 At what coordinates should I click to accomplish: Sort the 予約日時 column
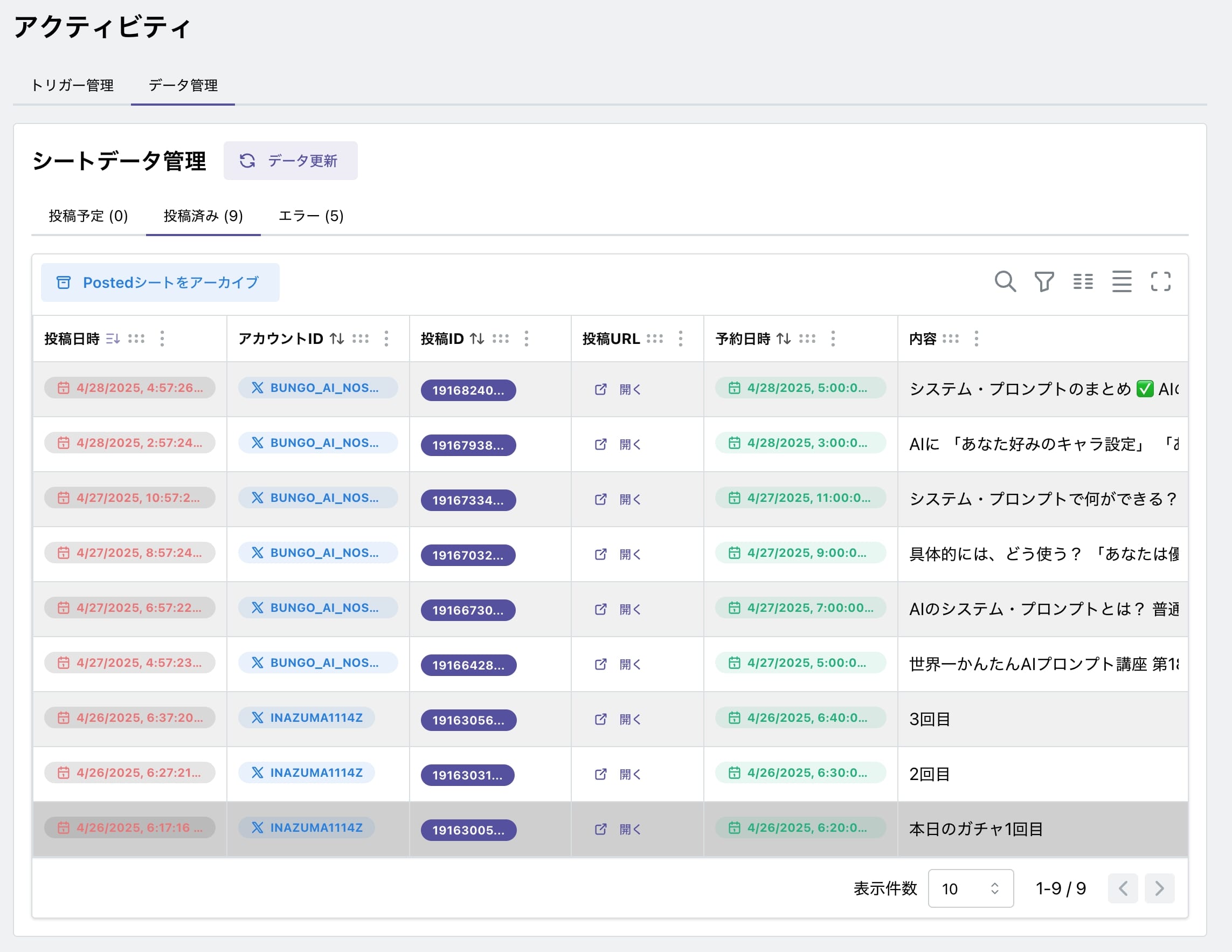784,339
